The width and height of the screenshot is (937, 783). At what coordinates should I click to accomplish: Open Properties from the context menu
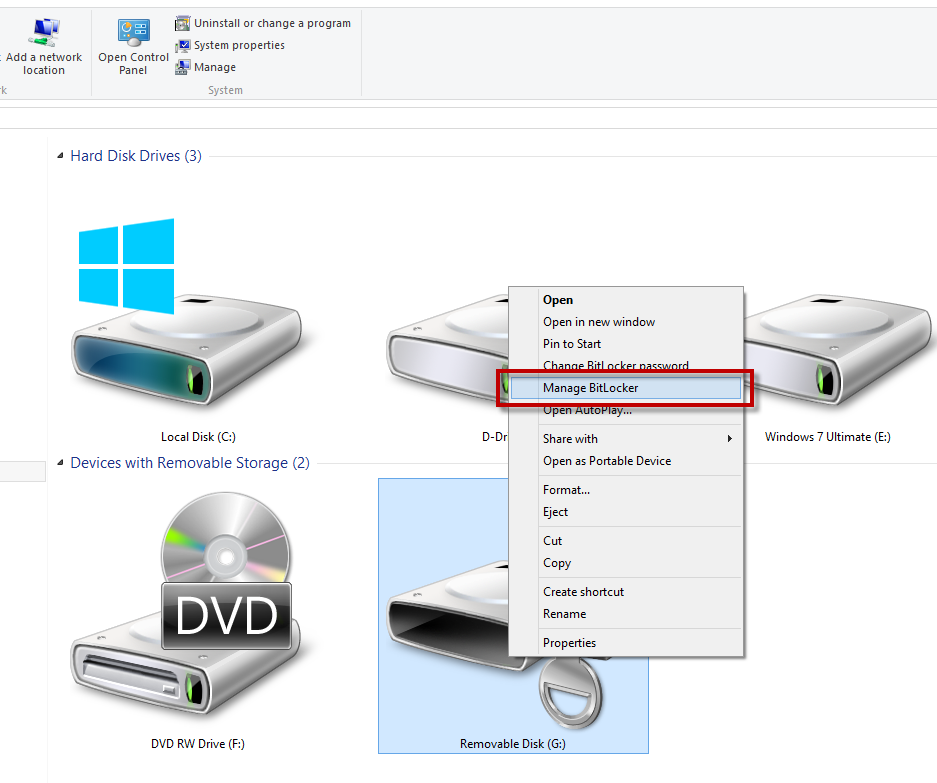(x=626, y=643)
